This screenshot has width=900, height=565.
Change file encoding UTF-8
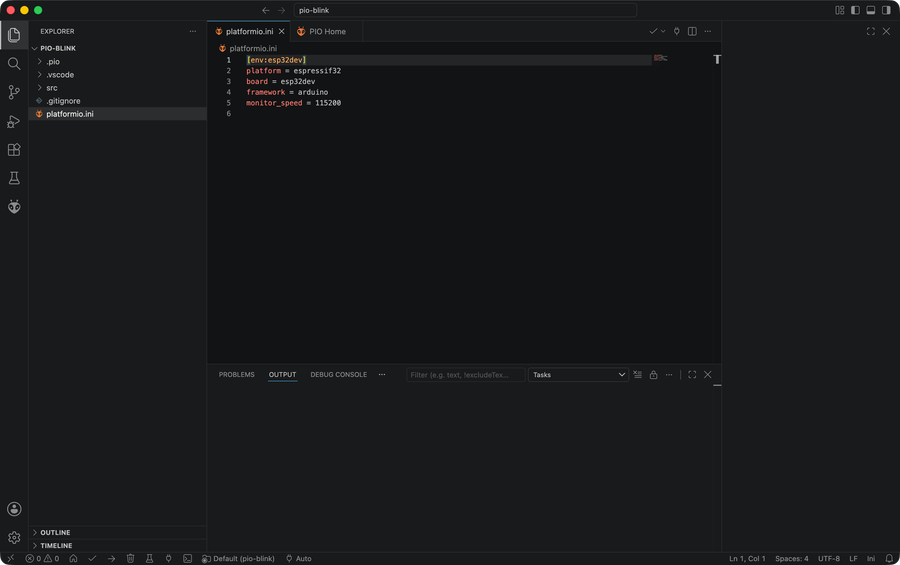pyautogui.click(x=829, y=559)
